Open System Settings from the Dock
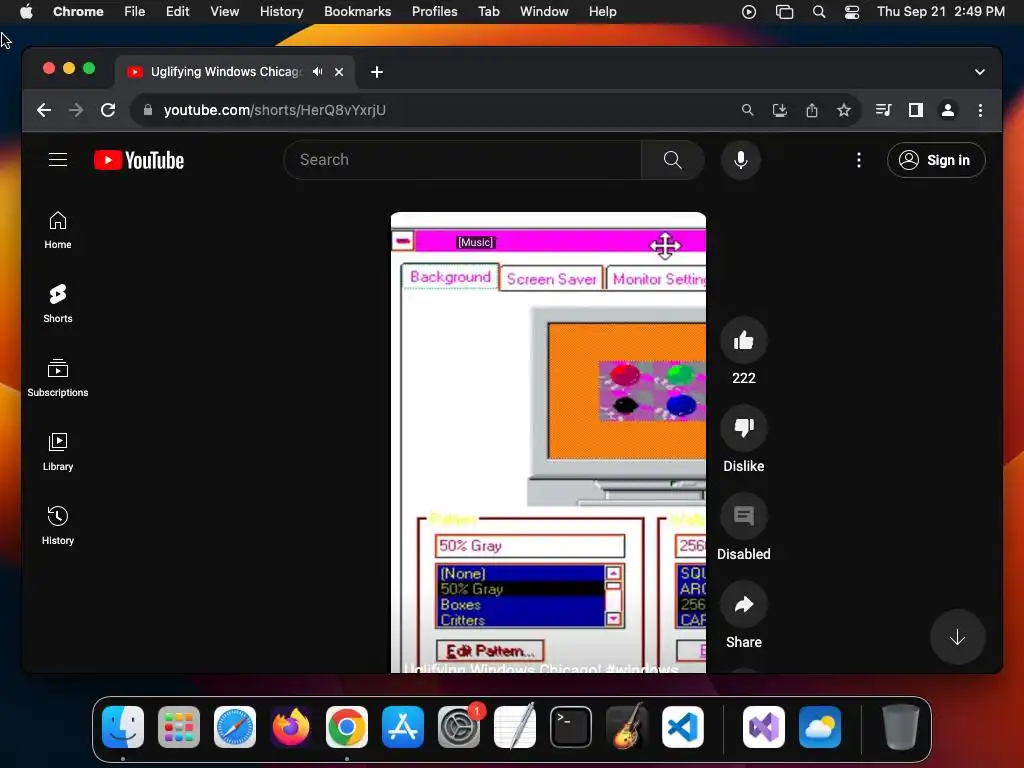 click(x=459, y=727)
